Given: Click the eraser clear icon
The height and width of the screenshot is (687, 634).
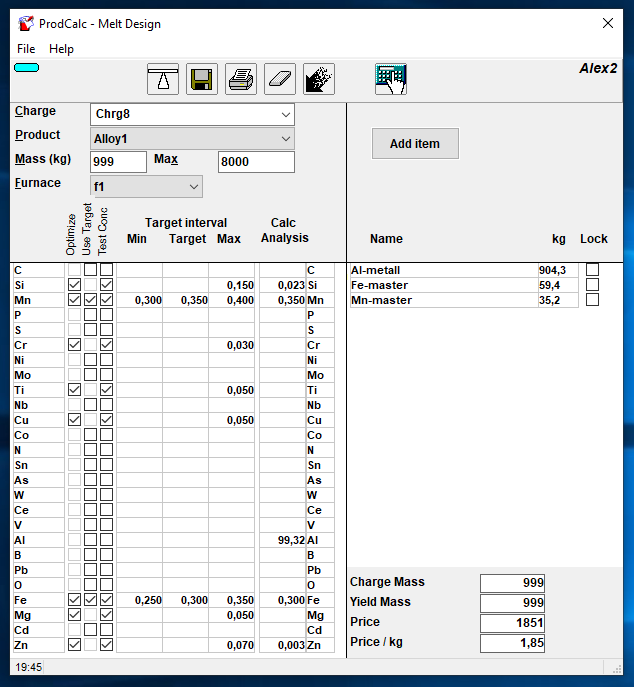Looking at the screenshot, I should coord(280,79).
